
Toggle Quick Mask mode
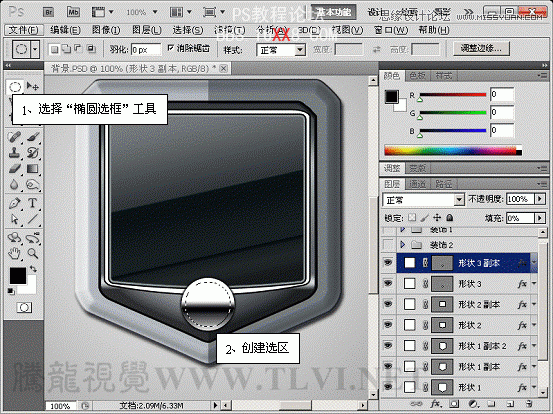click(x=24, y=308)
